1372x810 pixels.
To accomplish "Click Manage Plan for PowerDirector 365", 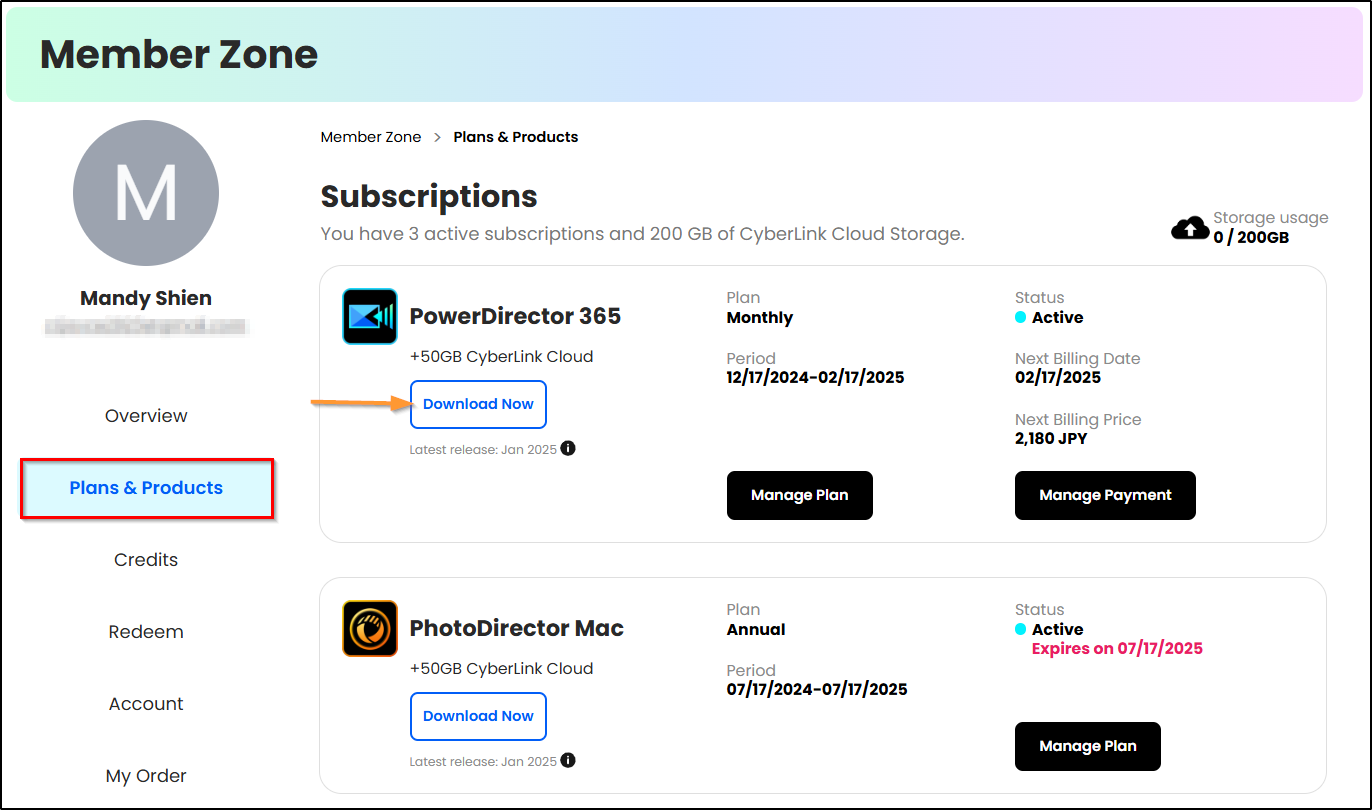I will (799, 495).
